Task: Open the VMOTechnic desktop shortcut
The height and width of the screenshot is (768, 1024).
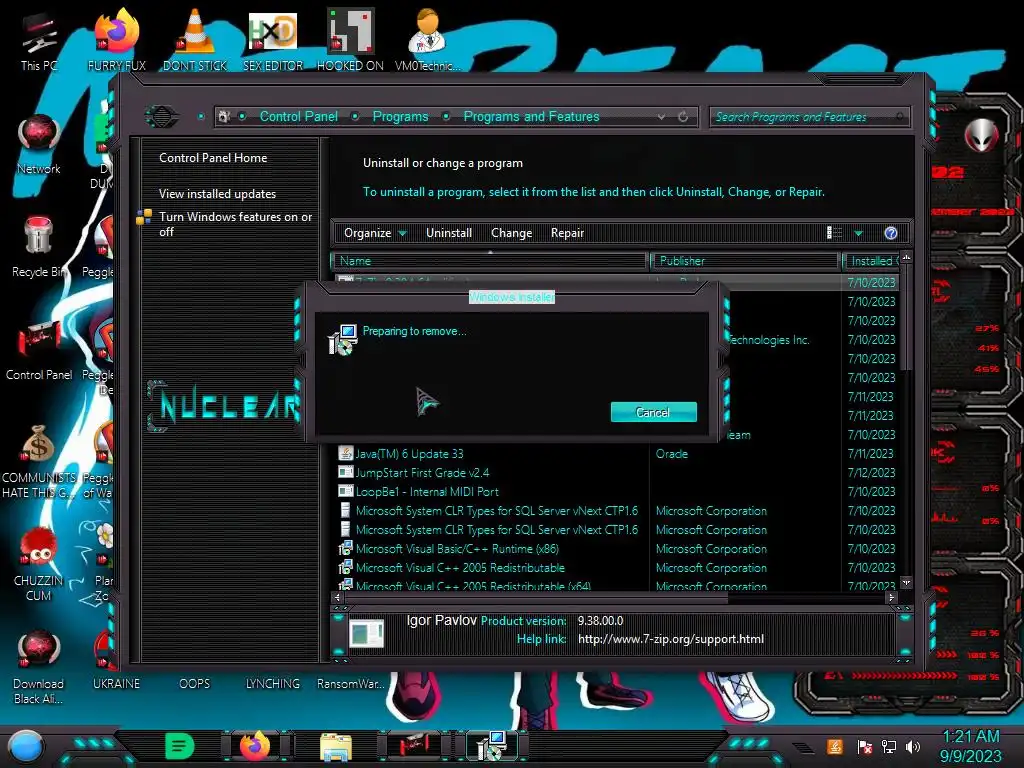Action: [427, 41]
